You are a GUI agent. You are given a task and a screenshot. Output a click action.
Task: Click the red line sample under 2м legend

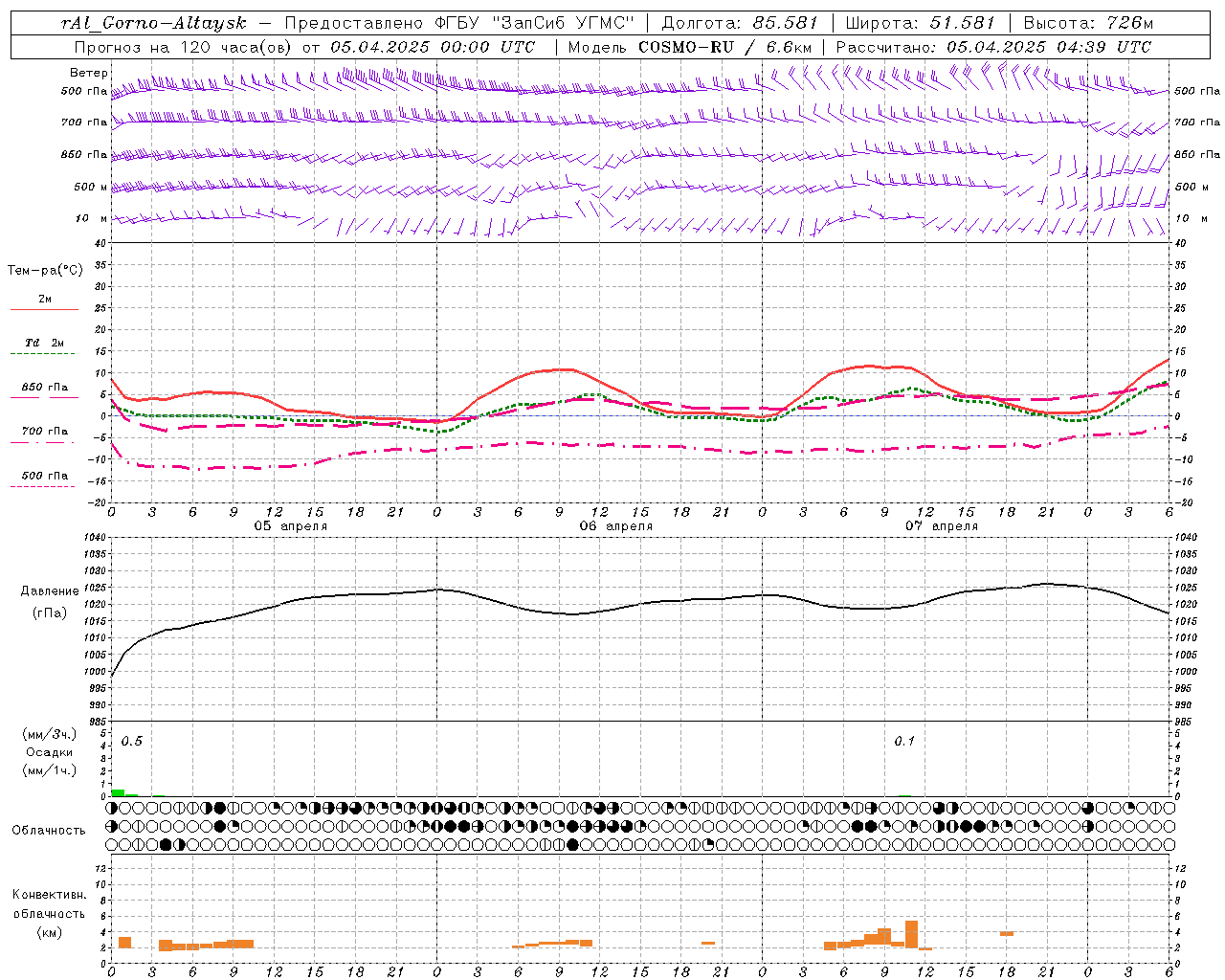[x=44, y=310]
